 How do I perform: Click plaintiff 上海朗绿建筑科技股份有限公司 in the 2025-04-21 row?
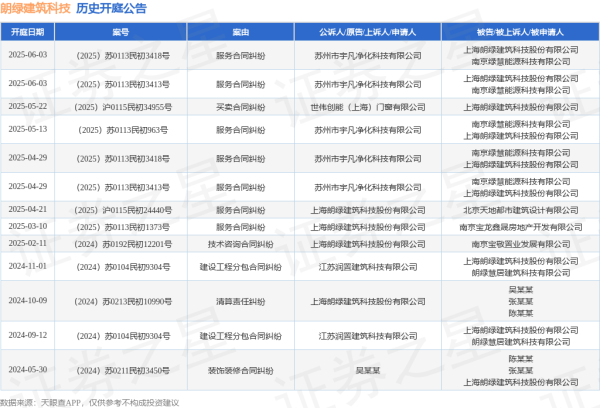tap(368, 210)
